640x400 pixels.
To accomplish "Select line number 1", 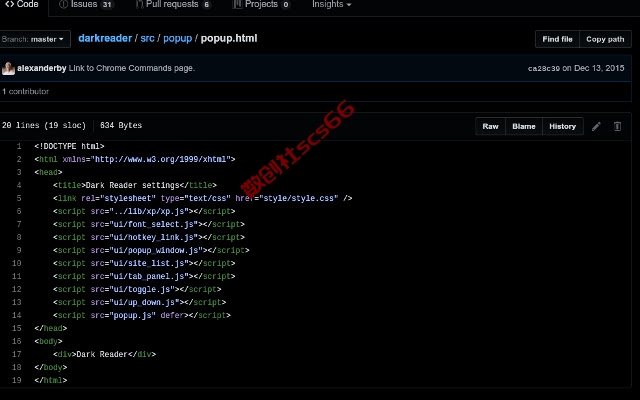I will (x=19, y=146).
